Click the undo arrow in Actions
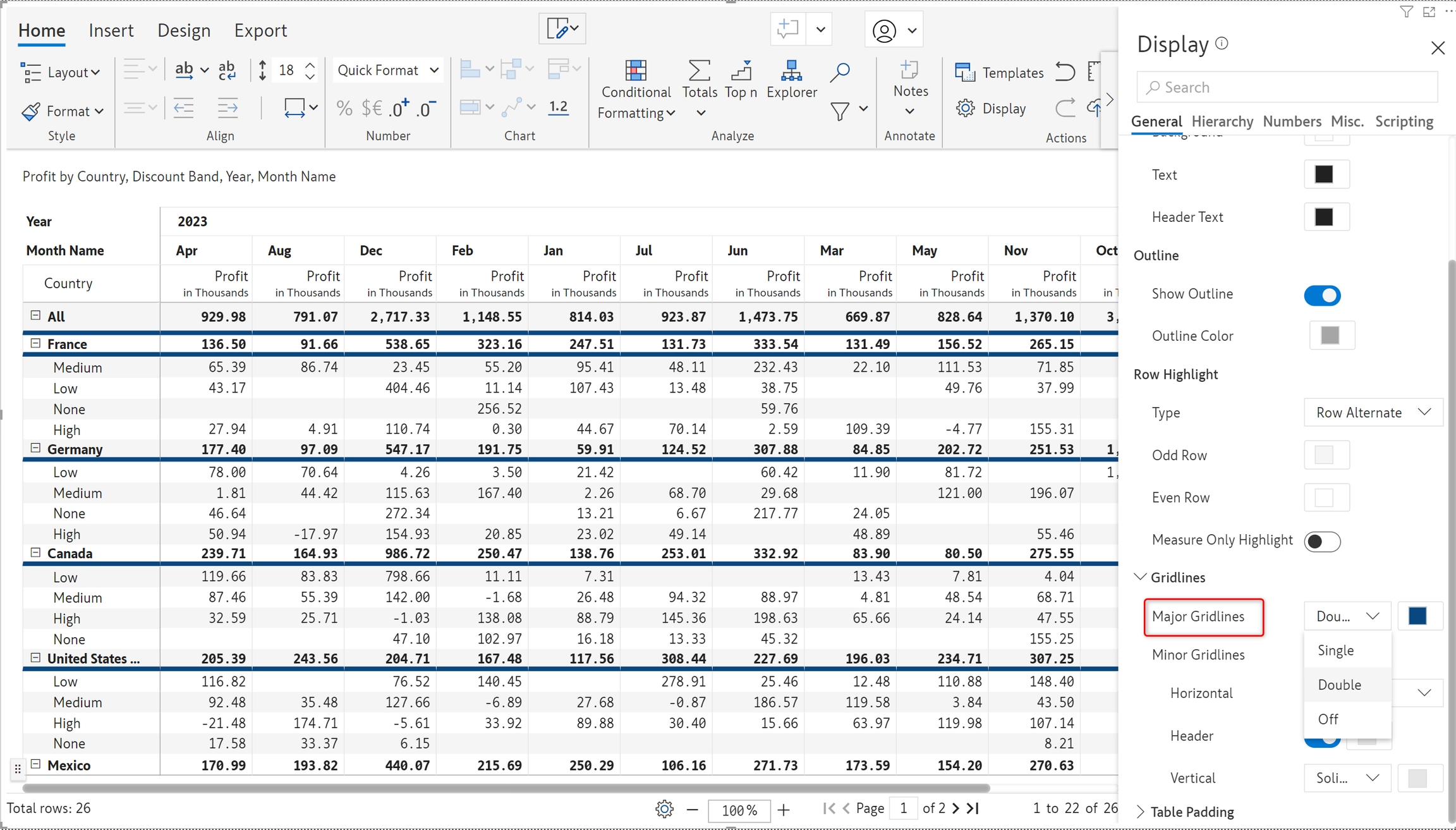 tap(1065, 71)
